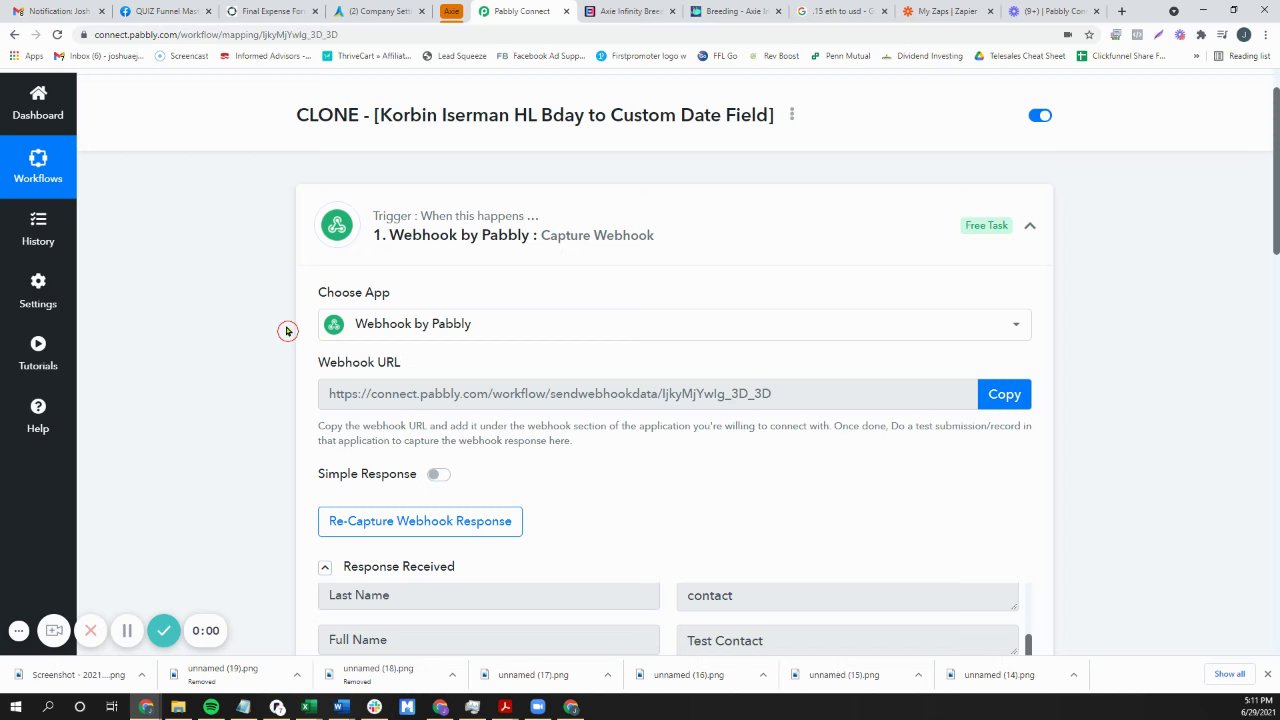Collapse the trigger step chevron
Image resolution: width=1280 pixels, height=720 pixels.
point(1030,226)
